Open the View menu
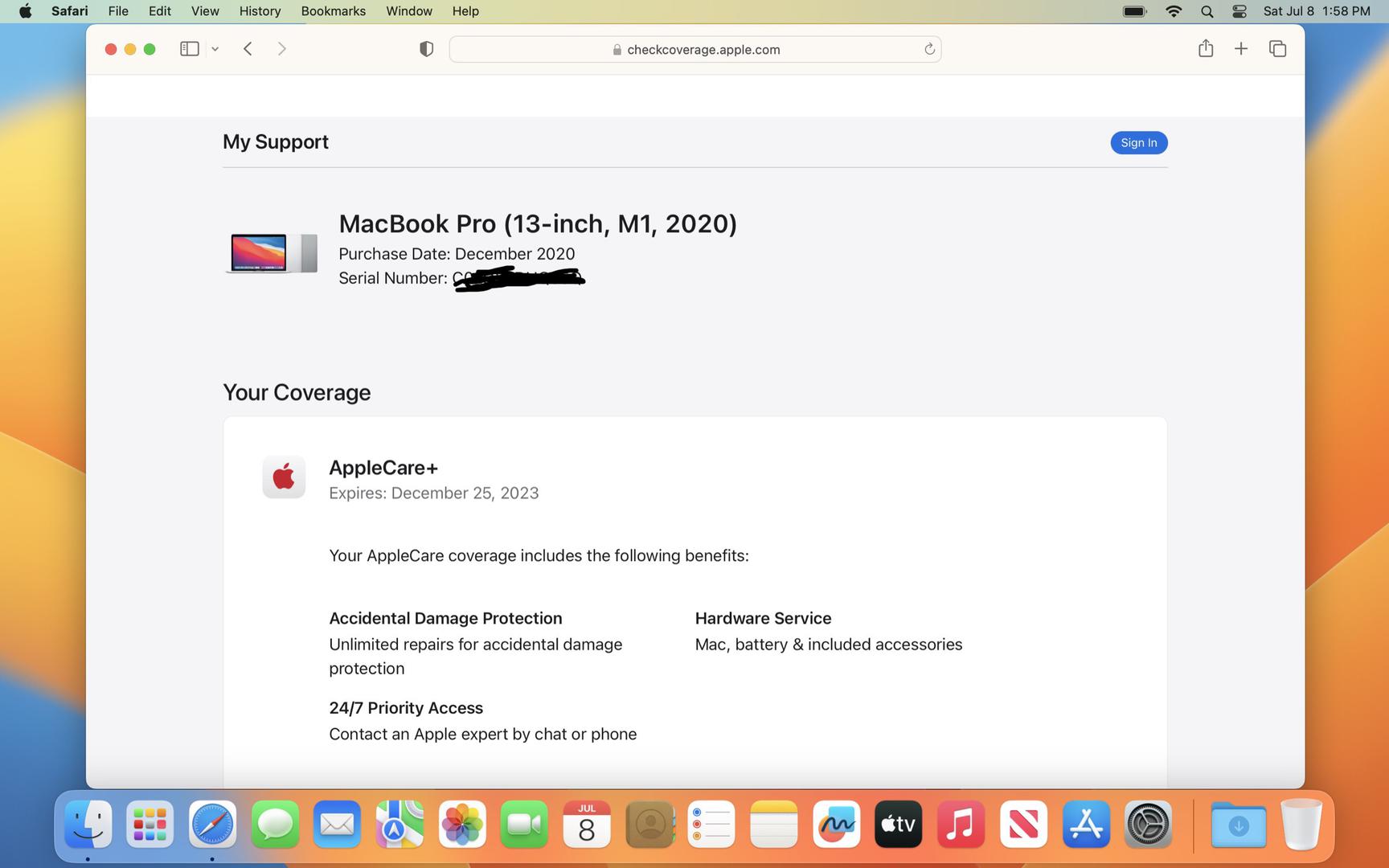The width and height of the screenshot is (1389, 868). click(205, 11)
